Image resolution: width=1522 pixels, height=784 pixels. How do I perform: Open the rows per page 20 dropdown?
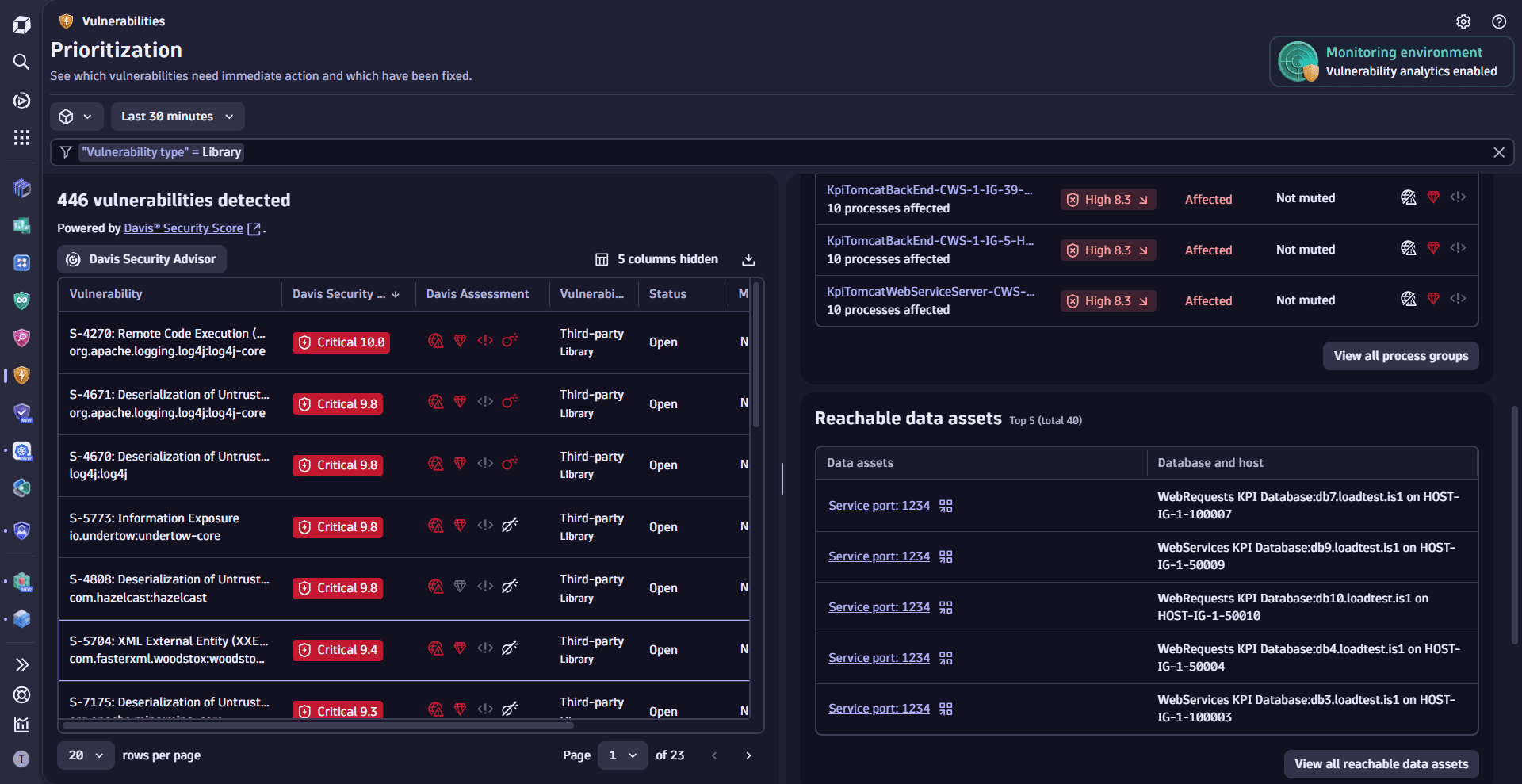[86, 755]
